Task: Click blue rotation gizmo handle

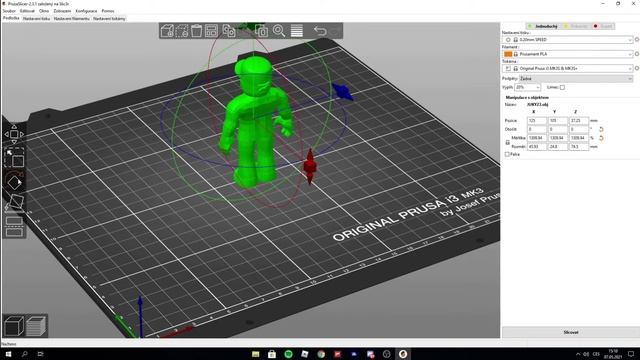Action: tap(342, 92)
